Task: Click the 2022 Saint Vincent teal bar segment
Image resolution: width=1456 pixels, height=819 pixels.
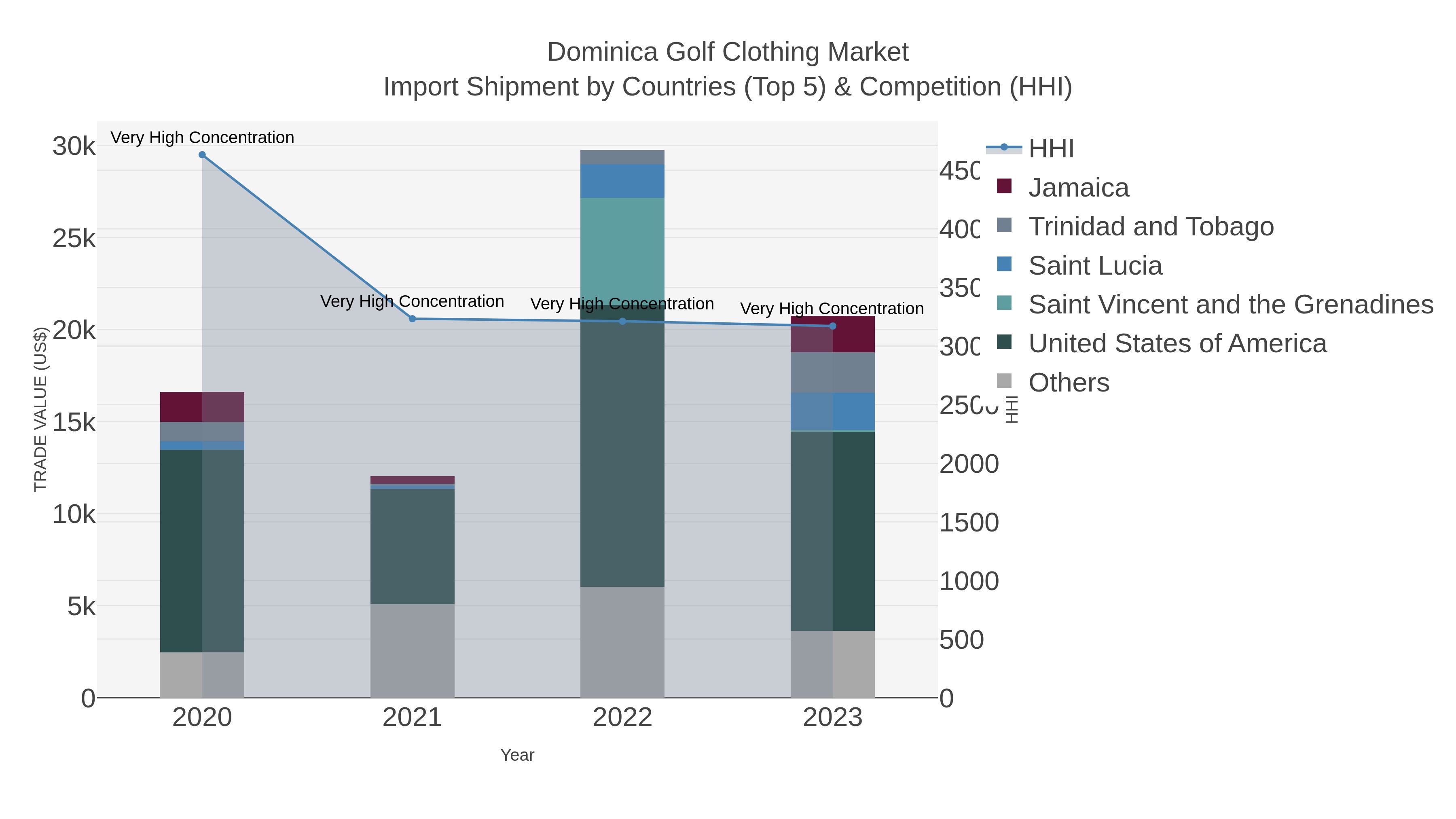Action: pyautogui.click(x=622, y=251)
